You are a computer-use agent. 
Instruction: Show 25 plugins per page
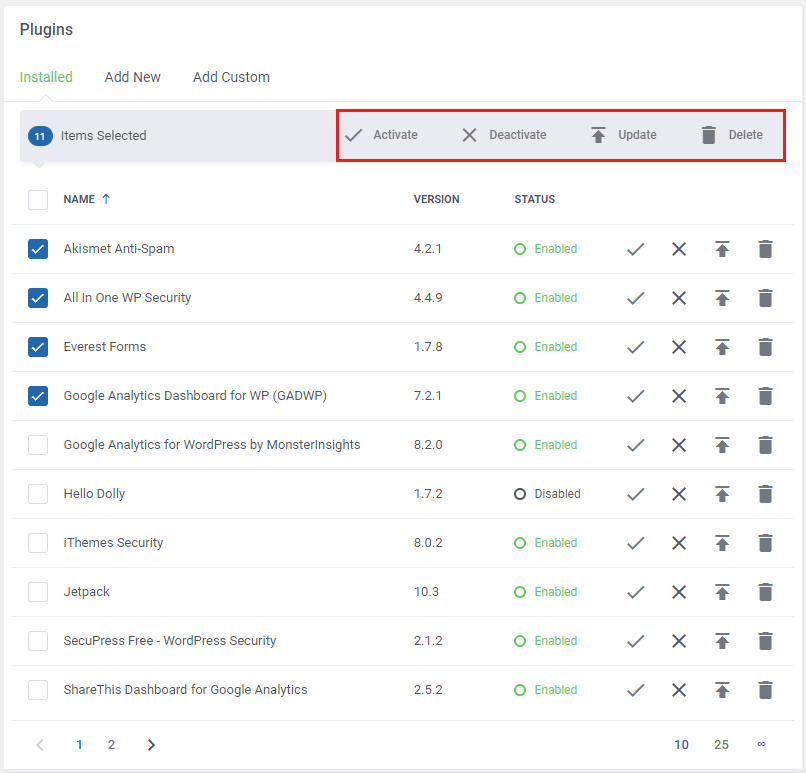point(721,745)
